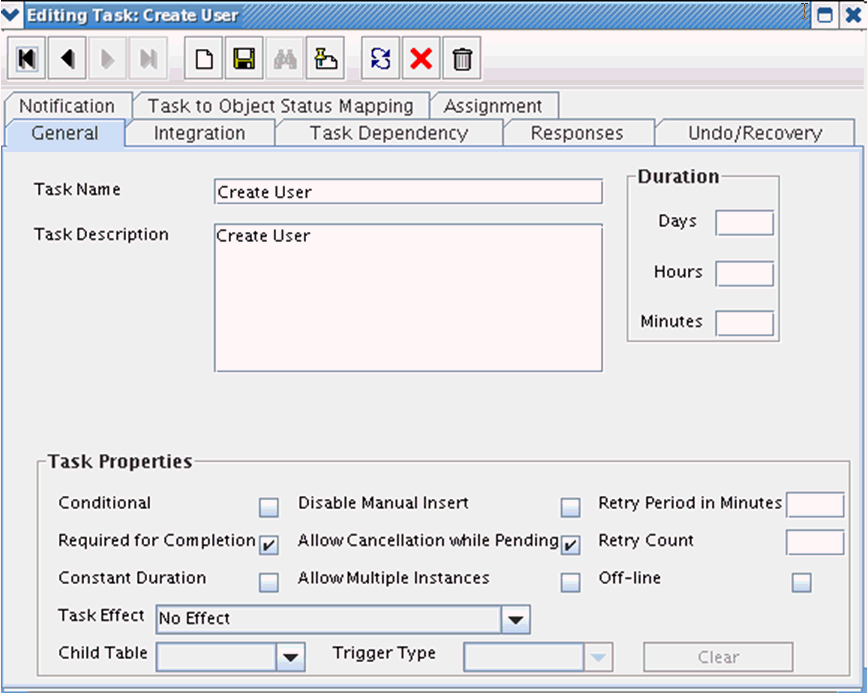The image size is (868, 693).
Task: Click the Clear button
Action: click(718, 657)
